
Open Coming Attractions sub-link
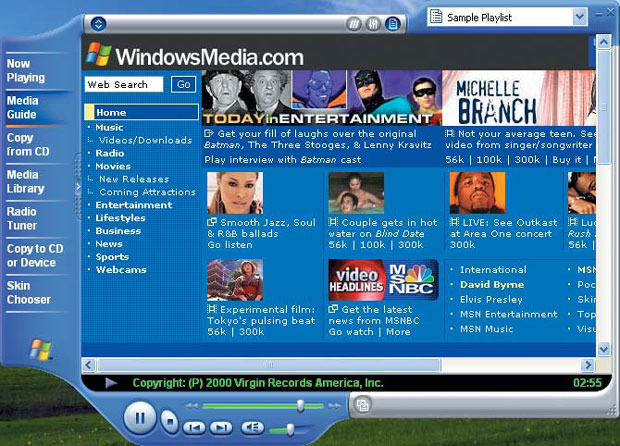coord(147,192)
